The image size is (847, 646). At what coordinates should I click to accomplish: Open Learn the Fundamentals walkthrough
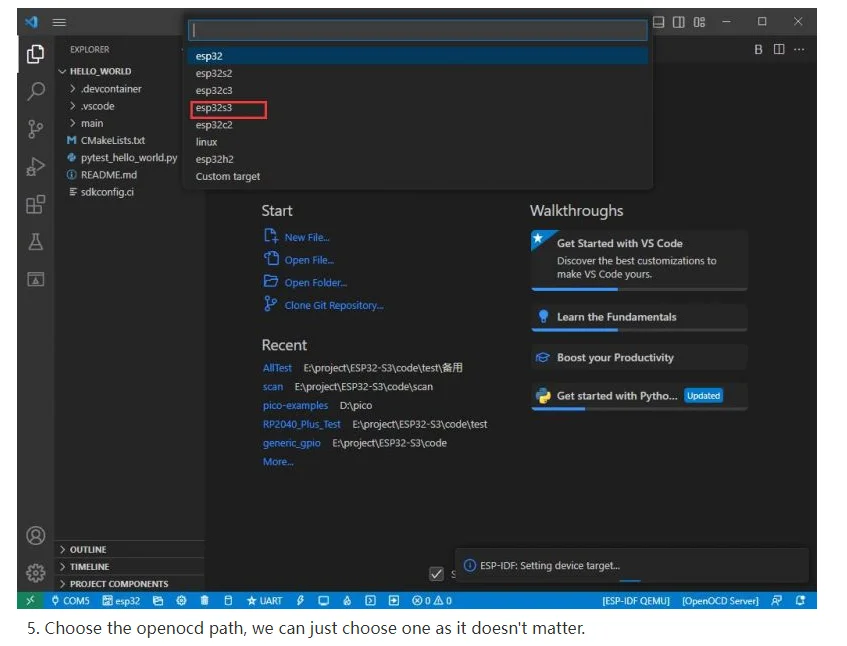[x=640, y=317]
